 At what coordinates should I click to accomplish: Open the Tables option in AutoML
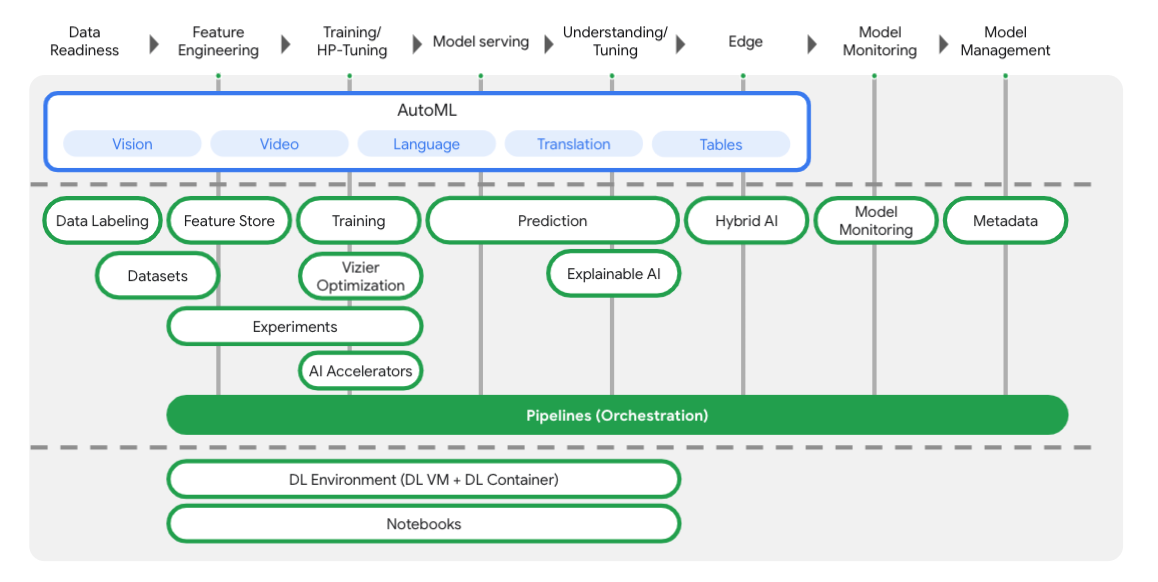720,144
